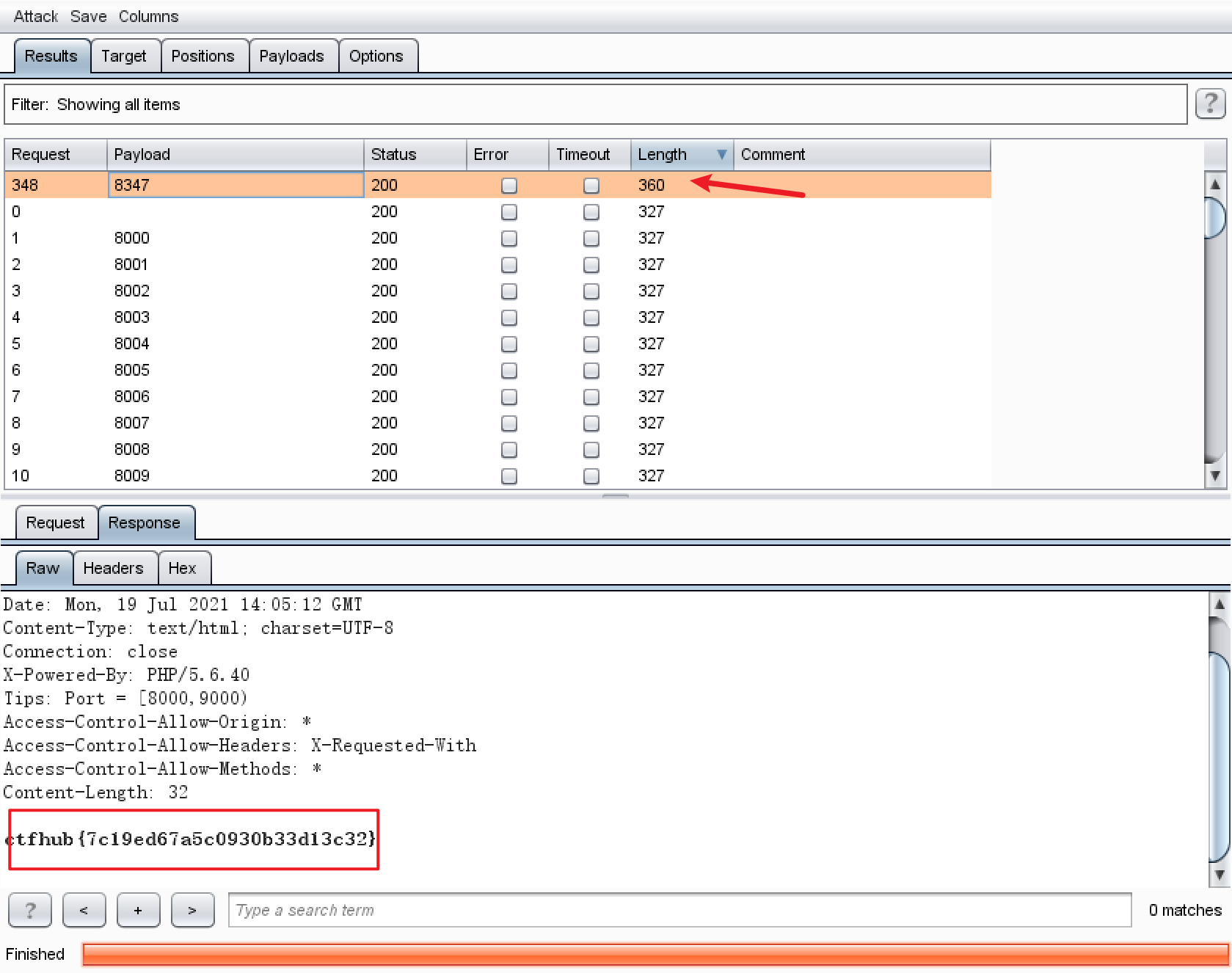Image resolution: width=1232 pixels, height=973 pixels.
Task: Select the row with payload 8004
Action: tap(498, 343)
